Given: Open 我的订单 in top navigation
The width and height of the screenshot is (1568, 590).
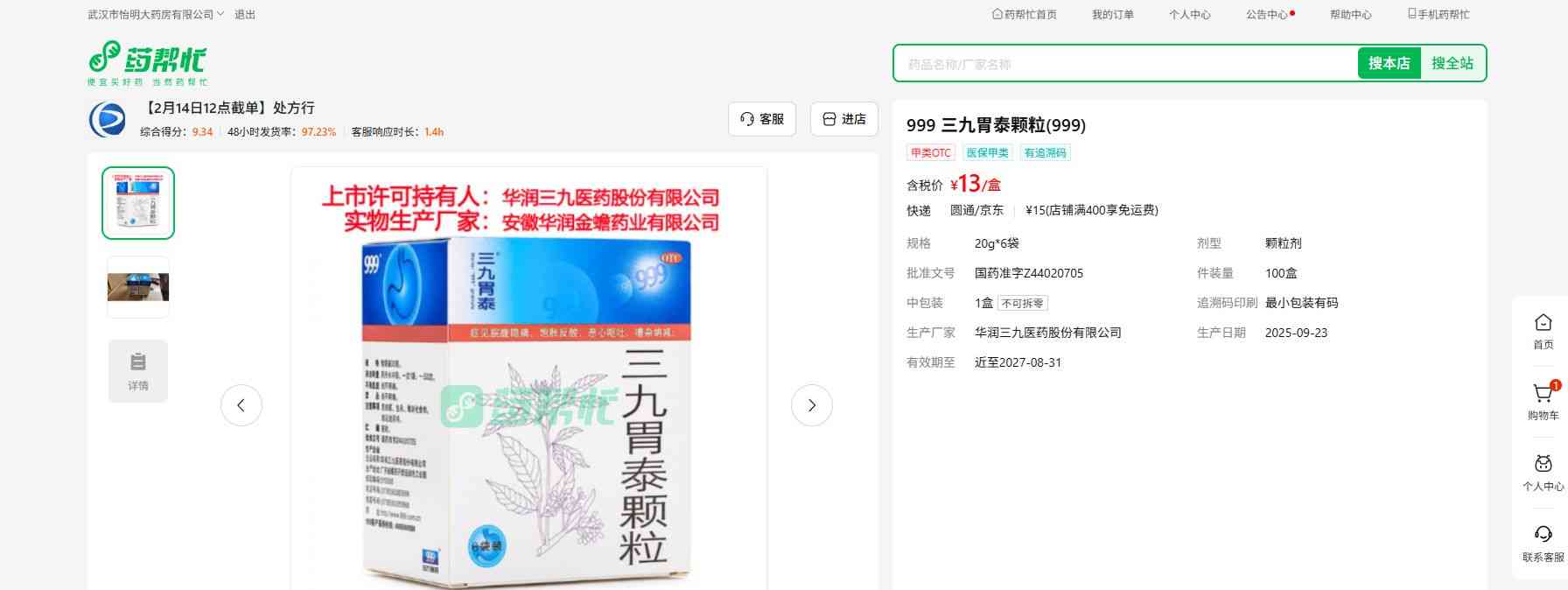Looking at the screenshot, I should point(1112,15).
